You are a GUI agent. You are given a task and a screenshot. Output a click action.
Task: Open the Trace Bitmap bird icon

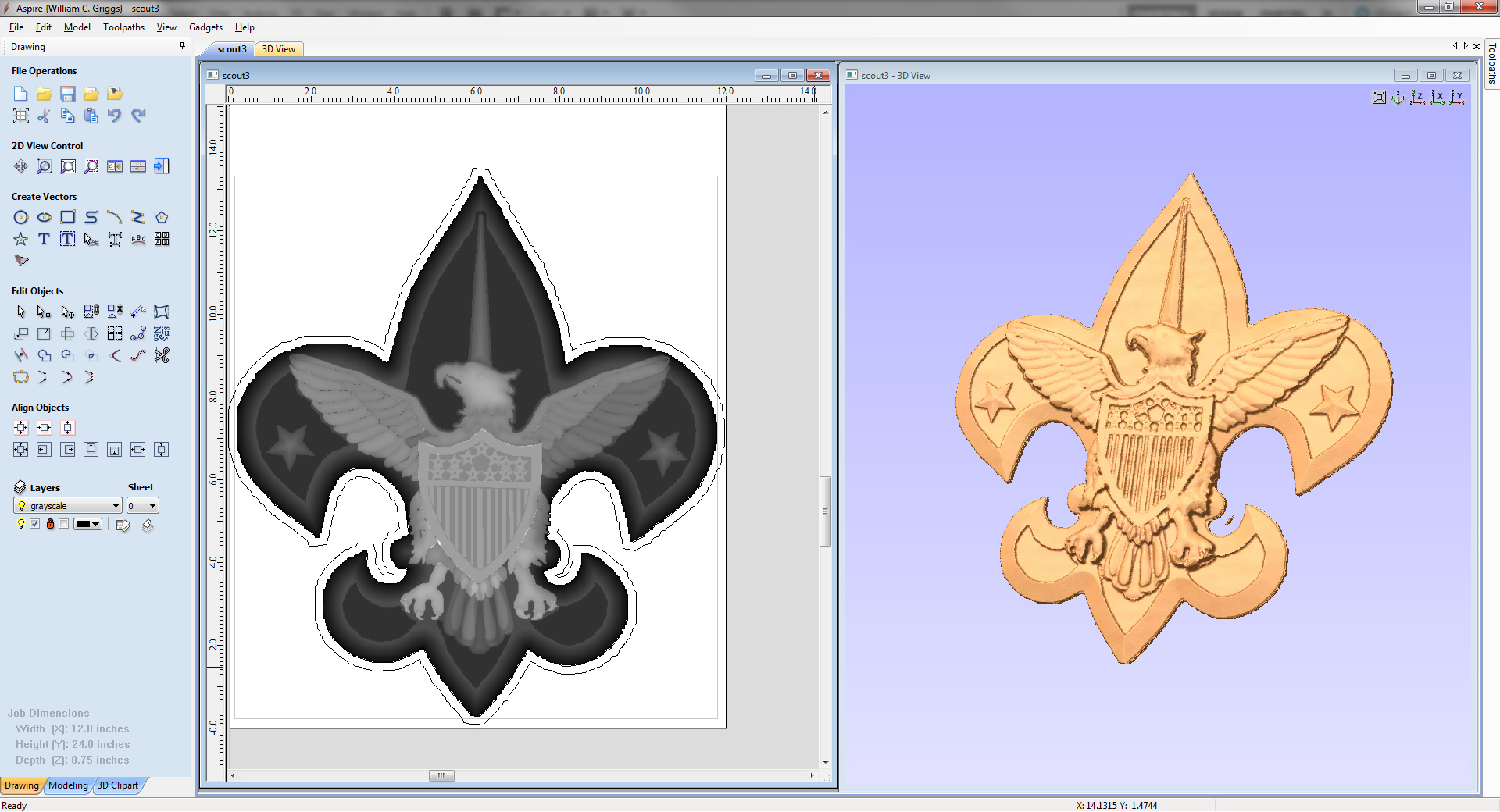21,260
